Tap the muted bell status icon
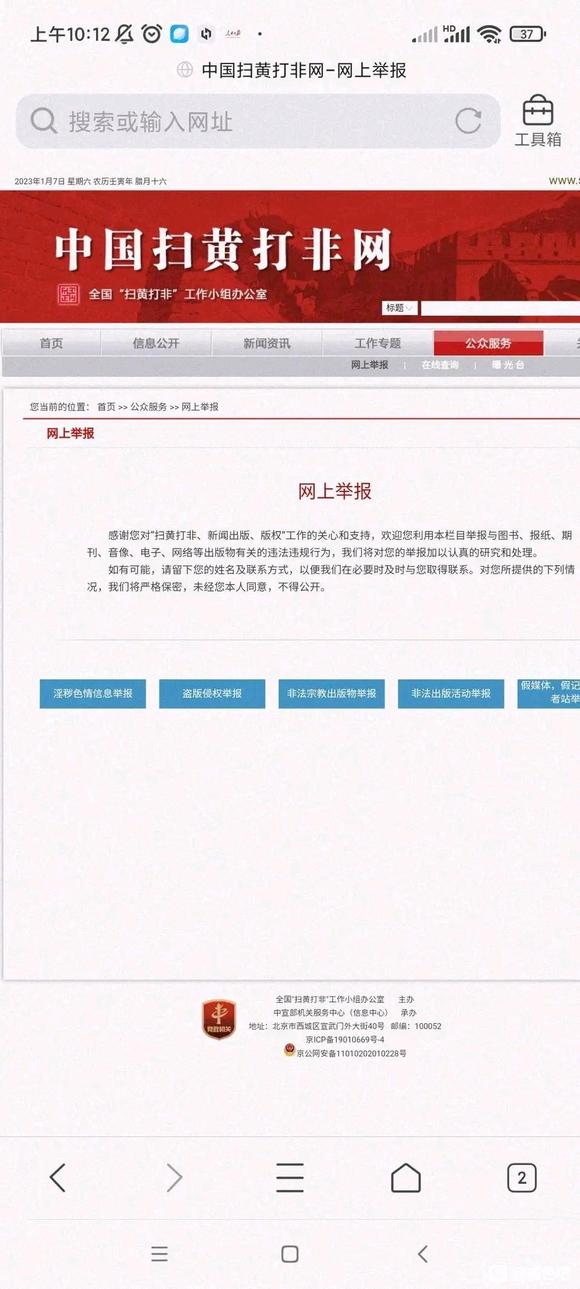The image size is (580, 1289). [x=124, y=34]
